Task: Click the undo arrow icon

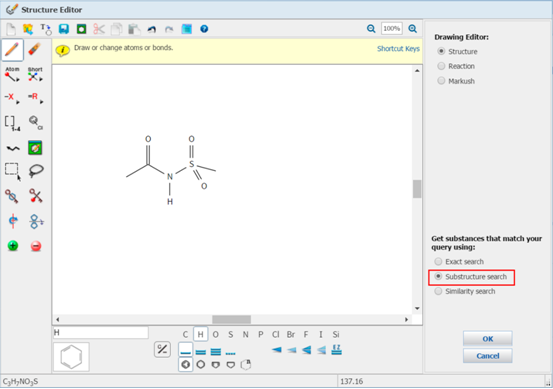Action: pos(152,29)
